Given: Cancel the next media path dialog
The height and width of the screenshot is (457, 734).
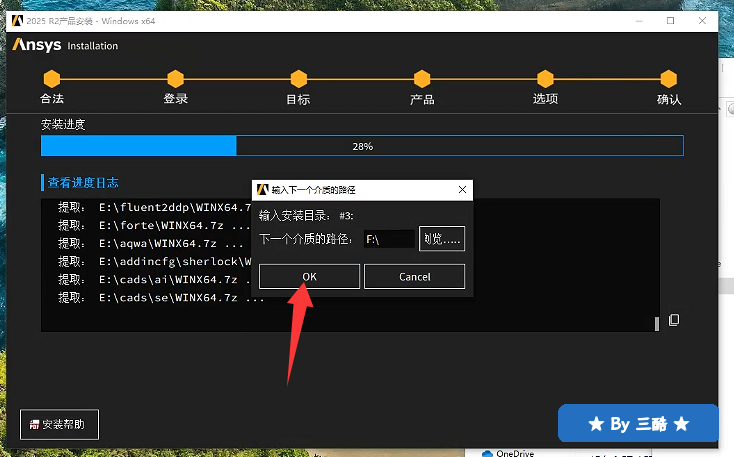Looking at the screenshot, I should (x=414, y=277).
